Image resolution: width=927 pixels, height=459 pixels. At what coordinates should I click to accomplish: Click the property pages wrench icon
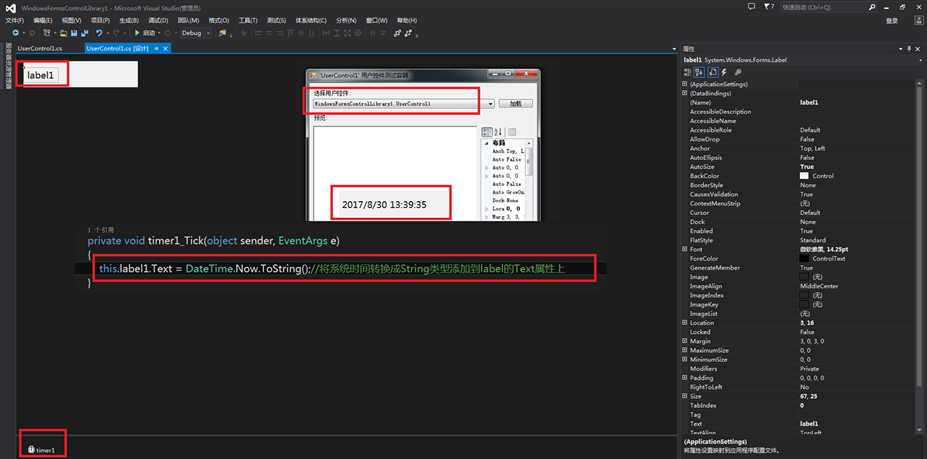click(x=738, y=72)
